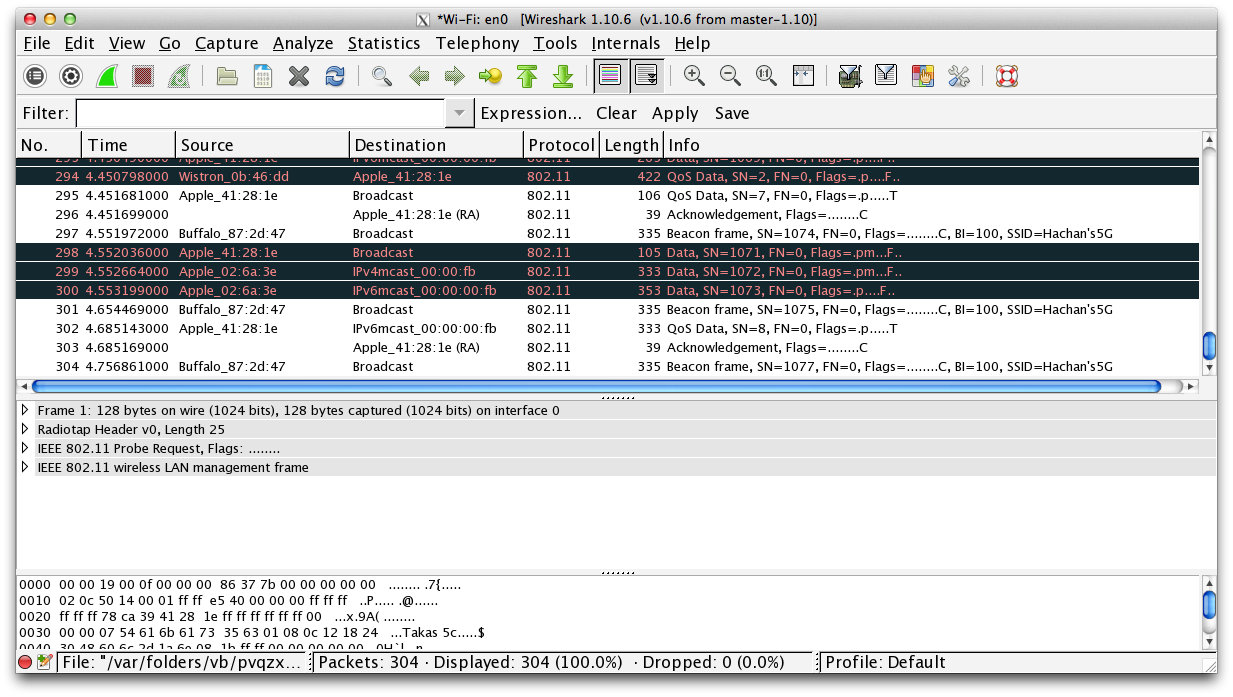Sort packets by Time column header

pyautogui.click(x=128, y=145)
